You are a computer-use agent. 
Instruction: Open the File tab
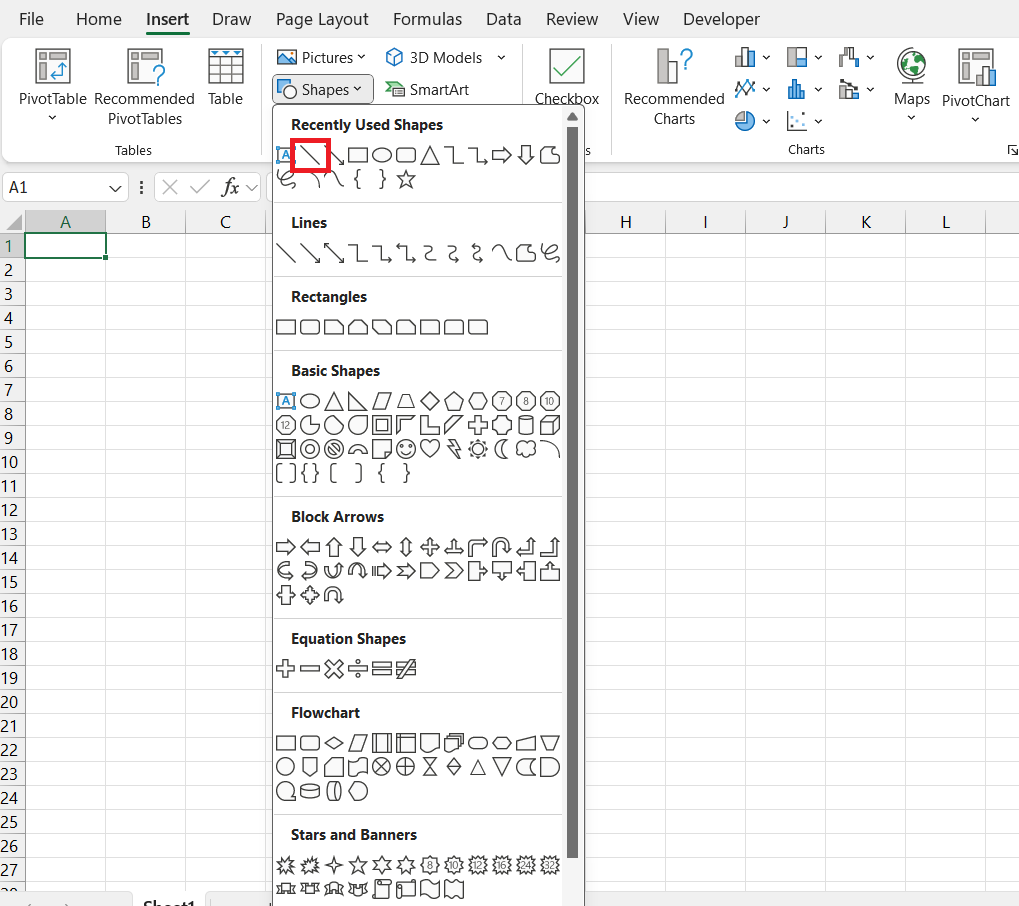tap(31, 19)
